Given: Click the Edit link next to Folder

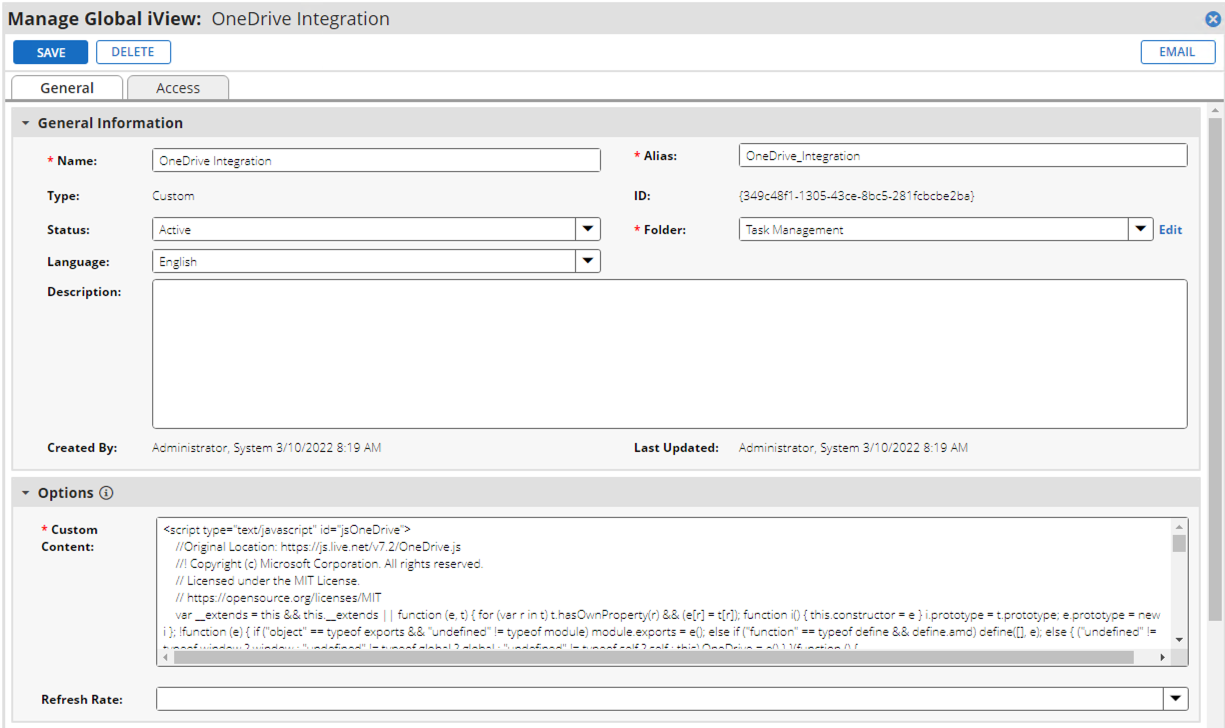Looking at the screenshot, I should click(x=1170, y=230).
